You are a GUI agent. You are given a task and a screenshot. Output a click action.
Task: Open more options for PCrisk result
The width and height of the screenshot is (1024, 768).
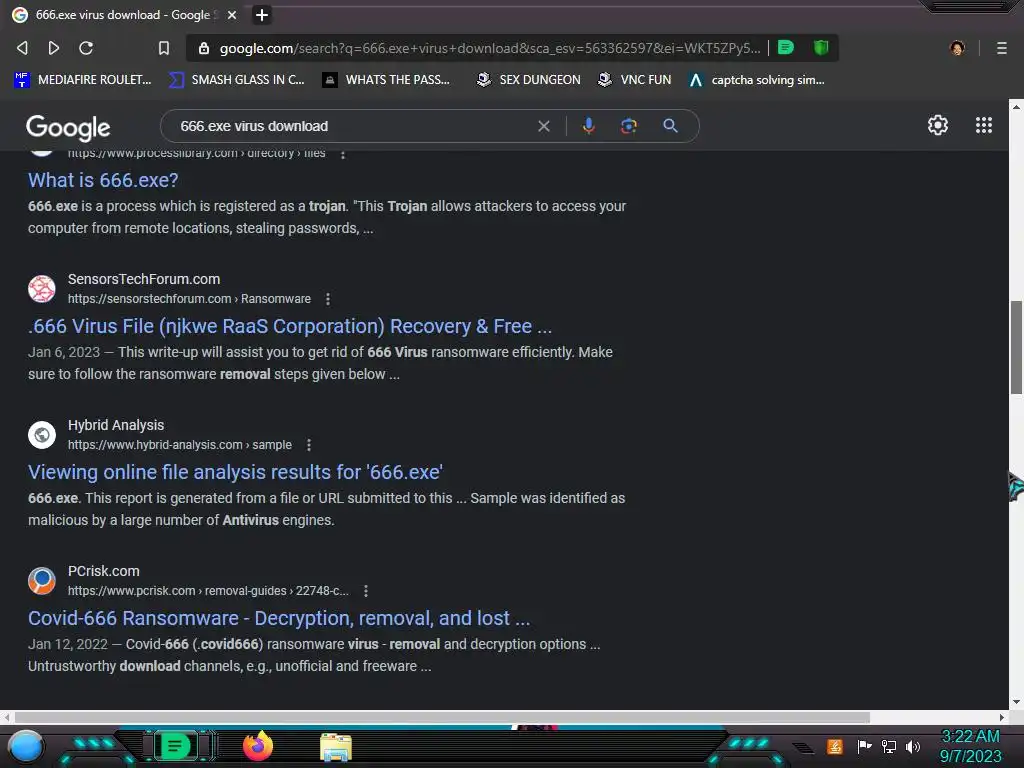(366, 591)
